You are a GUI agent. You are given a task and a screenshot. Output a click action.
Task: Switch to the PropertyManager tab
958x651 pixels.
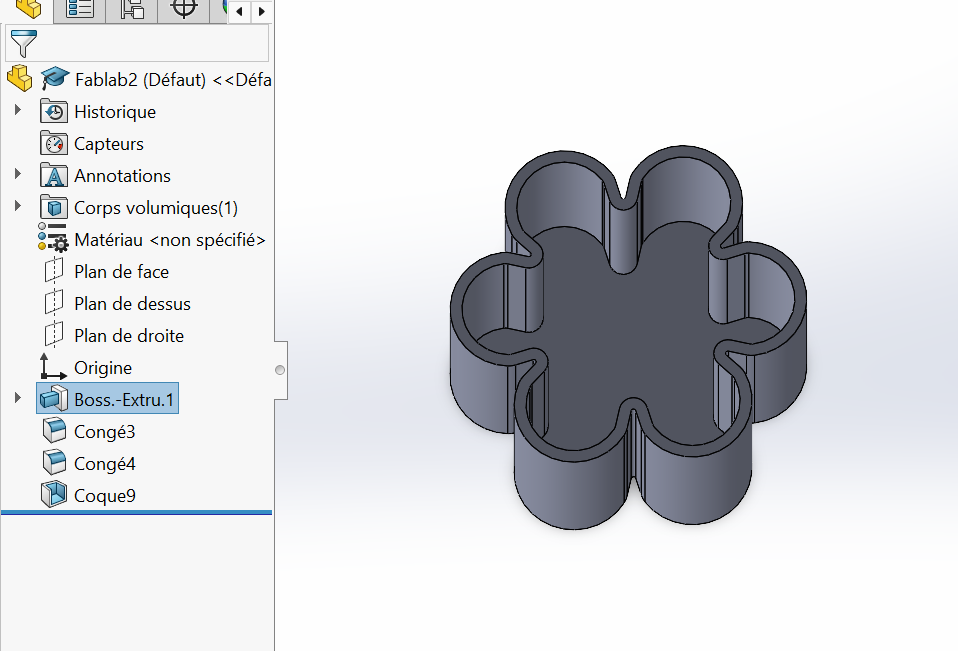pos(79,10)
